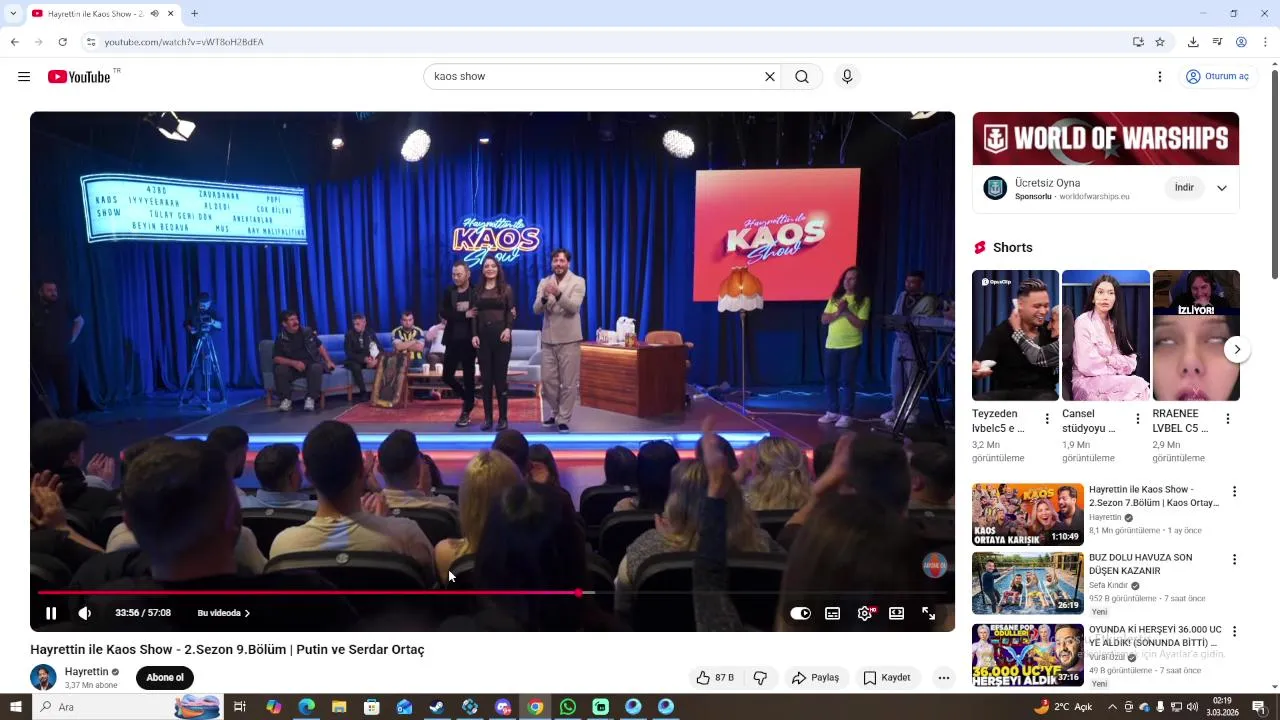Toggle autoplay switch in player
This screenshot has width=1280, height=720.
point(800,613)
